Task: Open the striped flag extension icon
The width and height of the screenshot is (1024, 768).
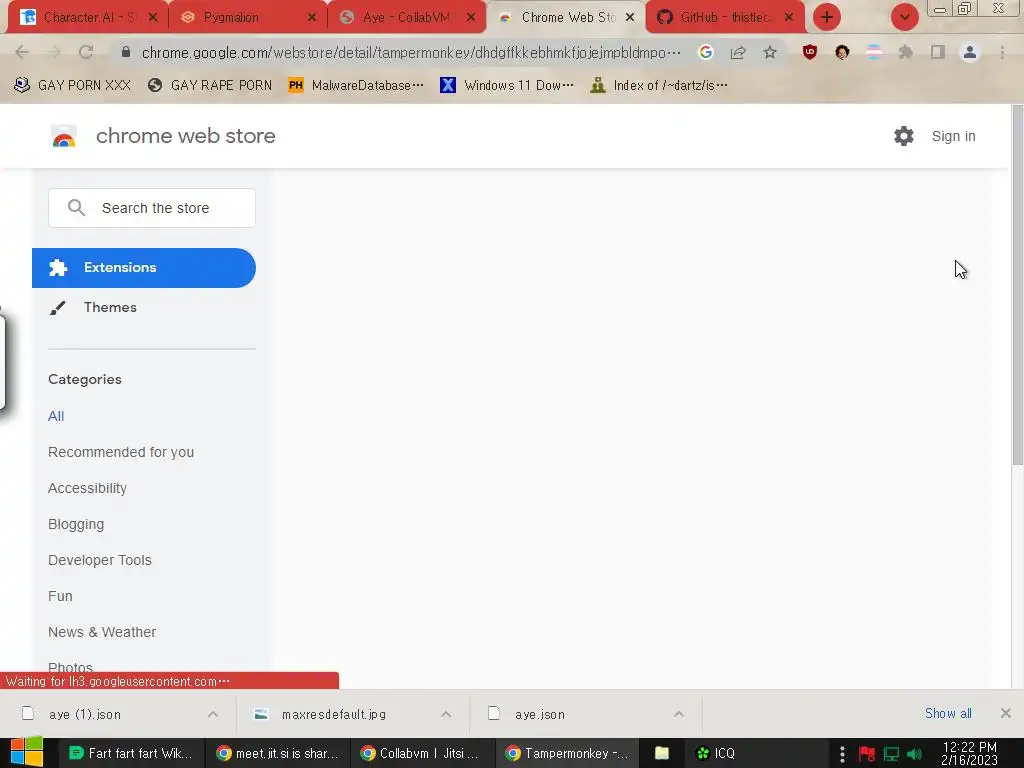Action: click(874, 52)
